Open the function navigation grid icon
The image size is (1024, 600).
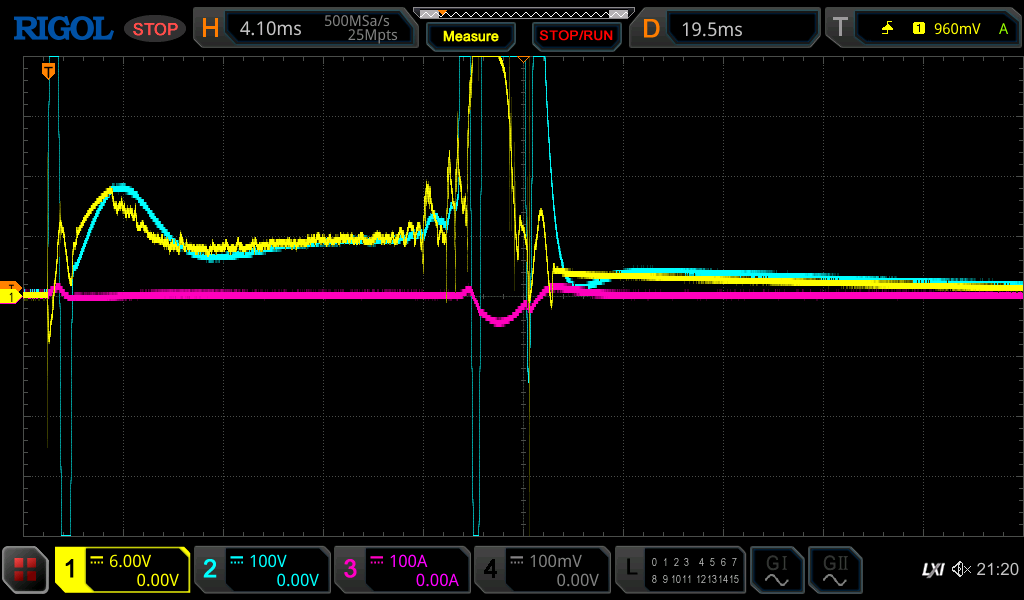click(25, 570)
